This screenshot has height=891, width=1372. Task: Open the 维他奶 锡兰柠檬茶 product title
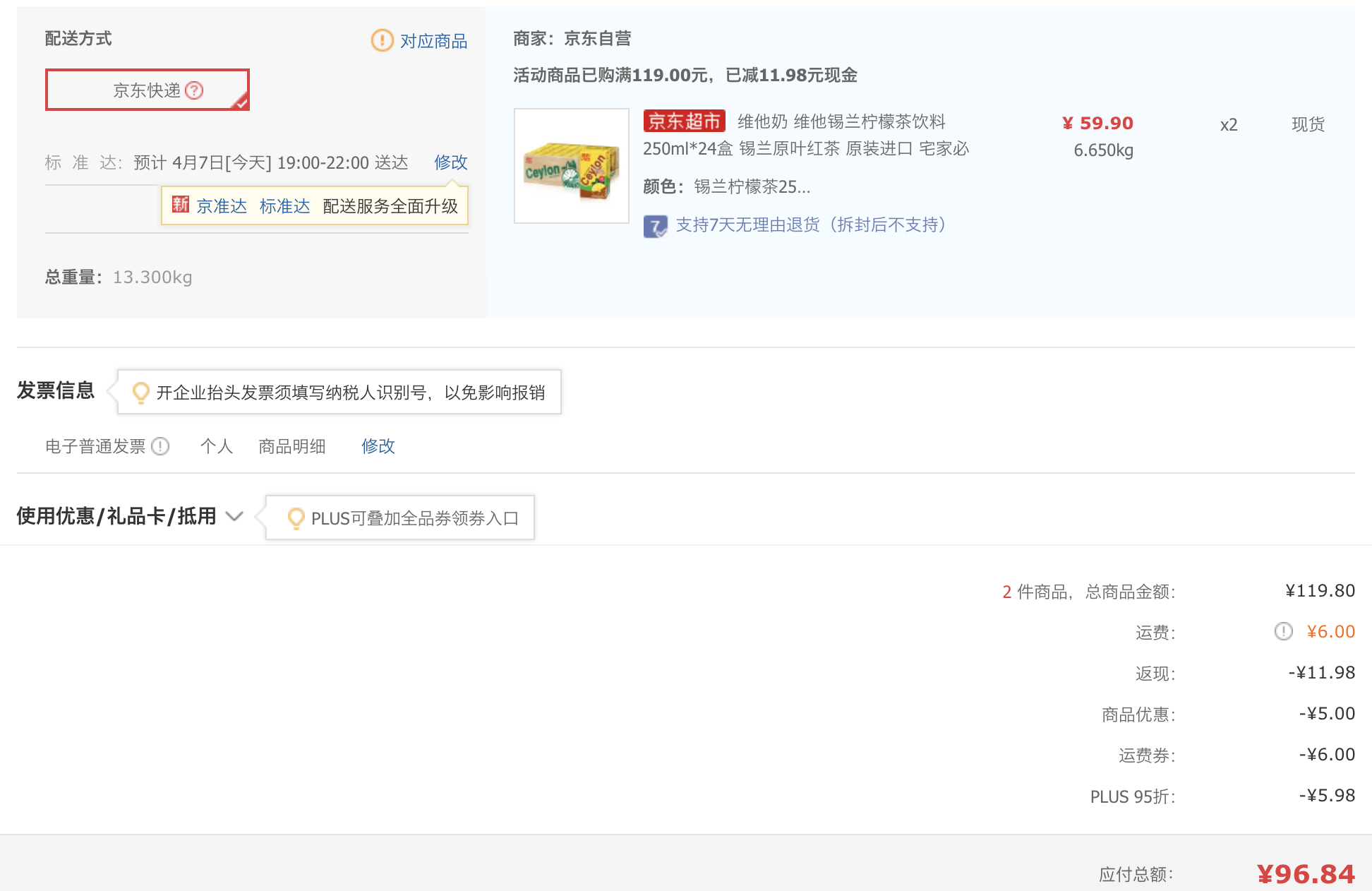pyautogui.click(x=806, y=135)
